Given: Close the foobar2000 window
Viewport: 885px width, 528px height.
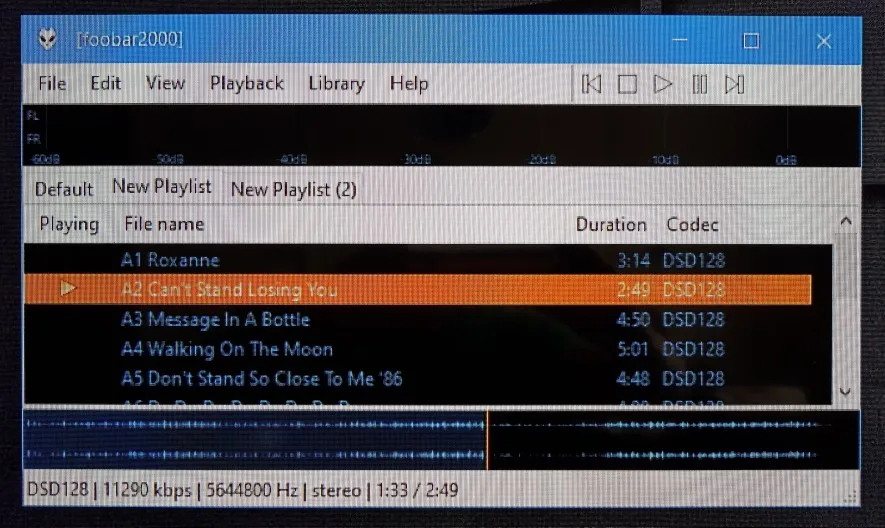Looking at the screenshot, I should (823, 41).
